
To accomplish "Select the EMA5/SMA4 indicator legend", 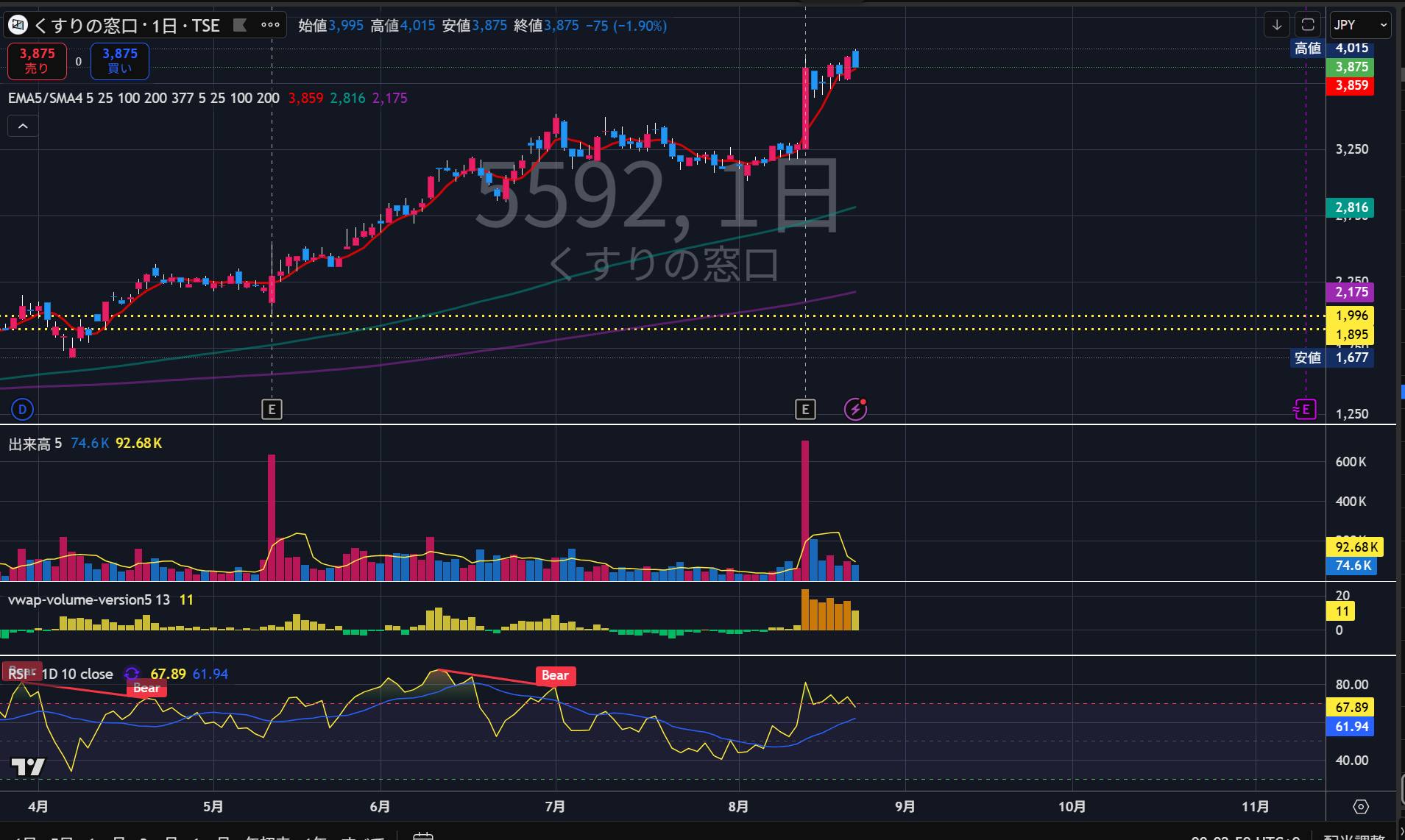I will click(144, 98).
